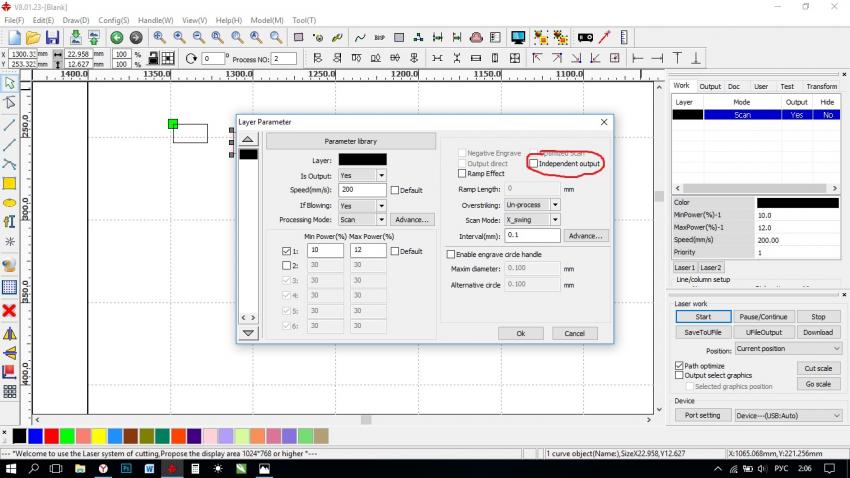Select the yellow Ellipse drawing tool
This screenshot has height=478, width=850.
(10, 203)
